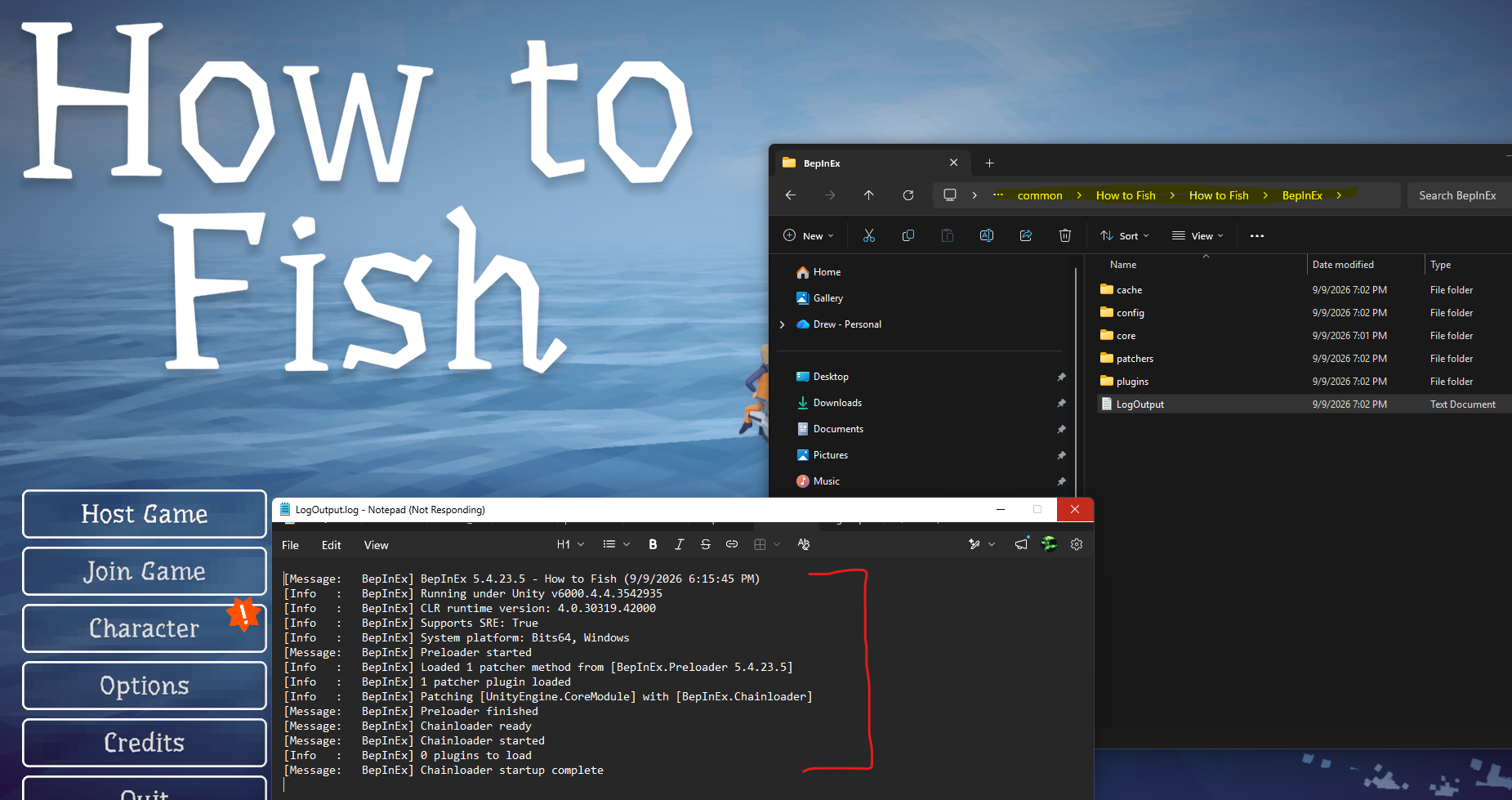Toggle Italic formatting in Notepad
The image size is (1512, 800).
pyautogui.click(x=679, y=544)
